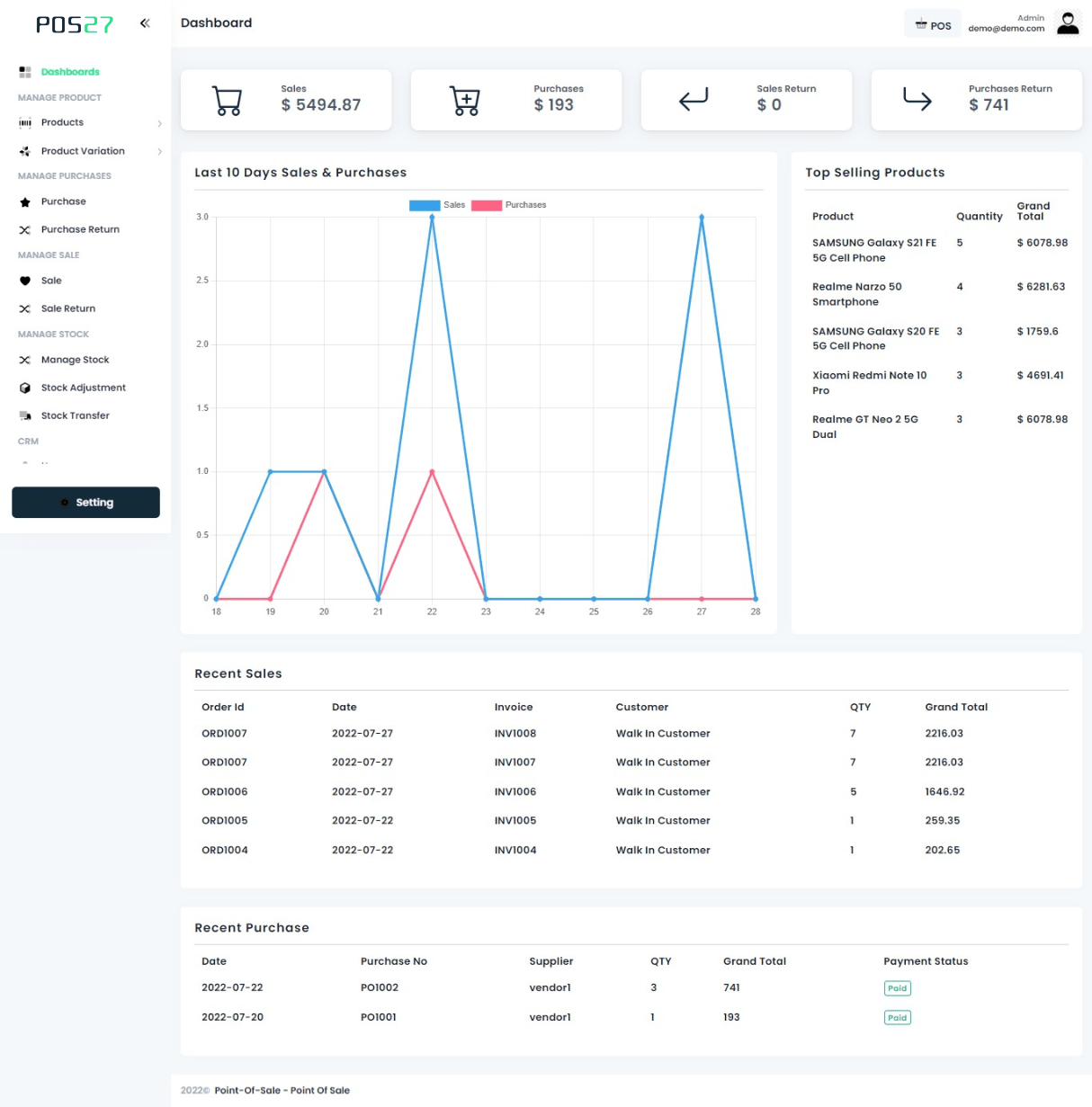Collapse the sidebar with the double-chevron
The height and width of the screenshot is (1107, 1092).
[x=144, y=23]
